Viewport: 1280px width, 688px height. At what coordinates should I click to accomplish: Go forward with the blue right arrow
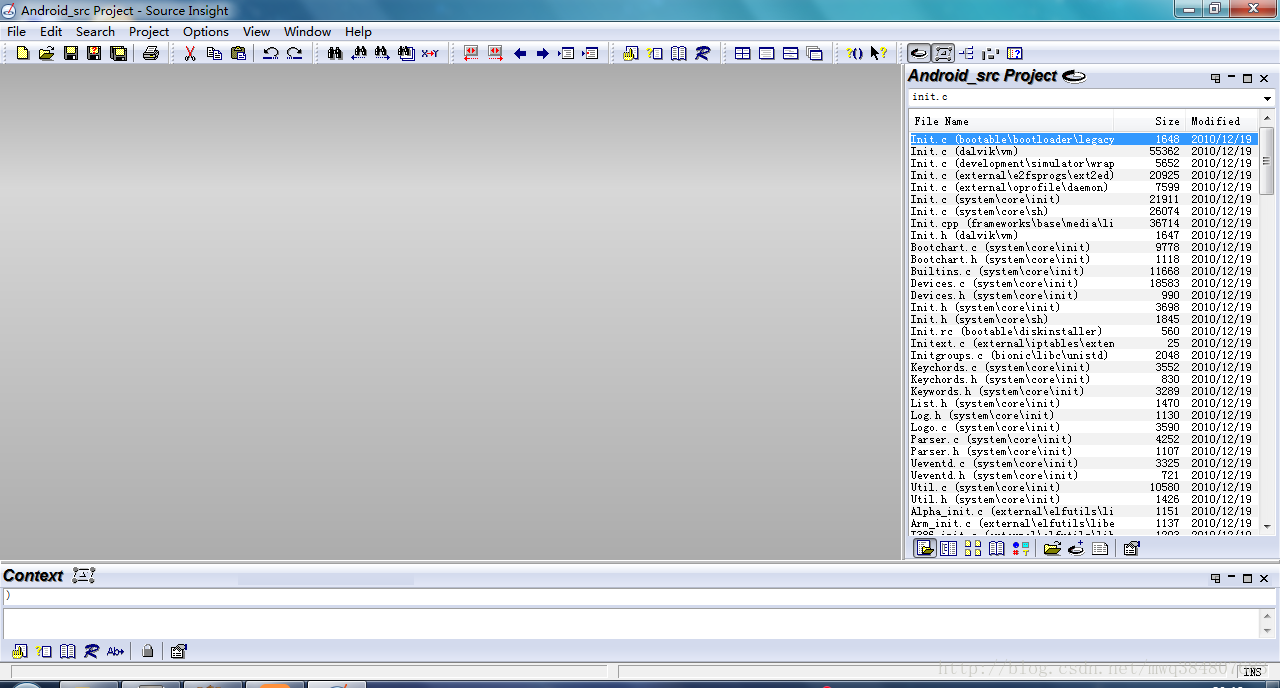543,53
